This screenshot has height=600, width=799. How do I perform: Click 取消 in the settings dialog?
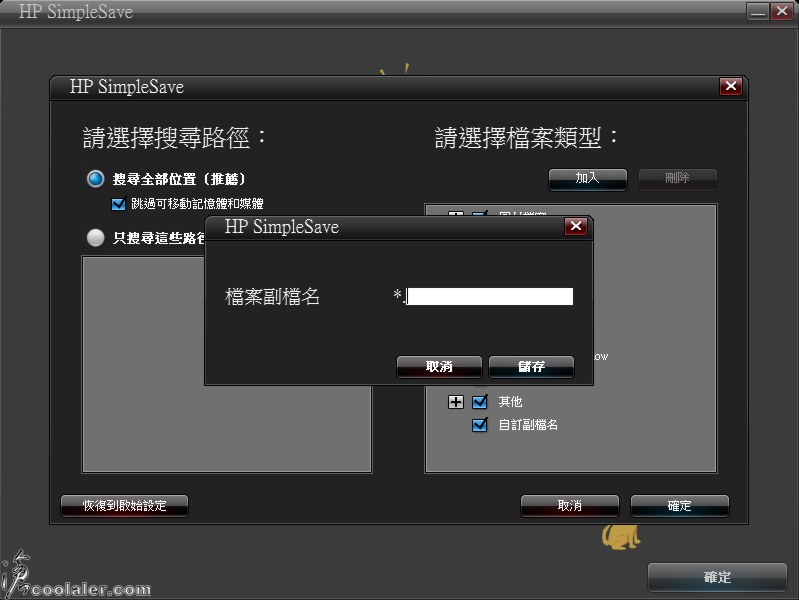(570, 506)
